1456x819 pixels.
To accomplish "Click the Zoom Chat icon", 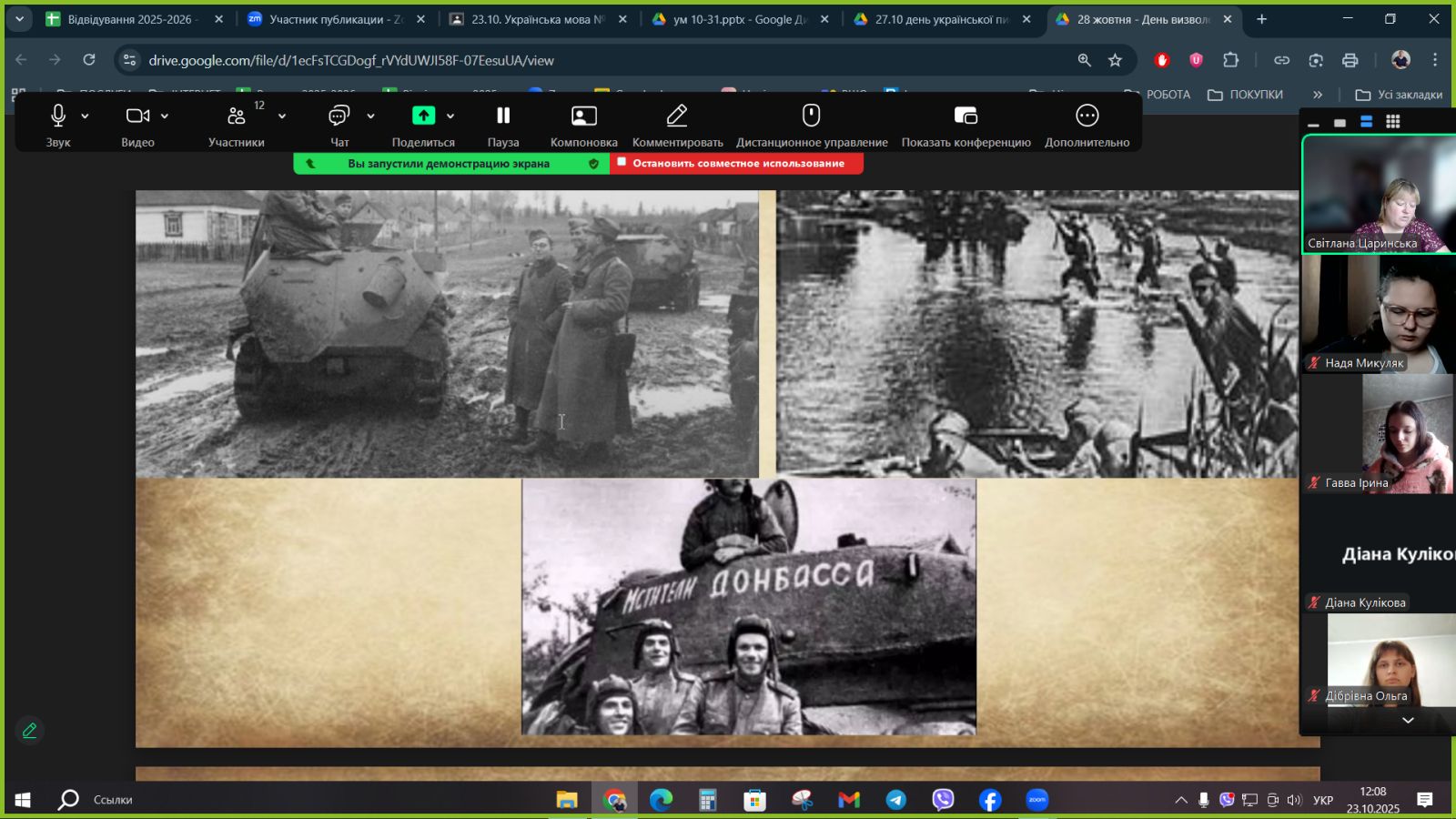I will click(339, 116).
